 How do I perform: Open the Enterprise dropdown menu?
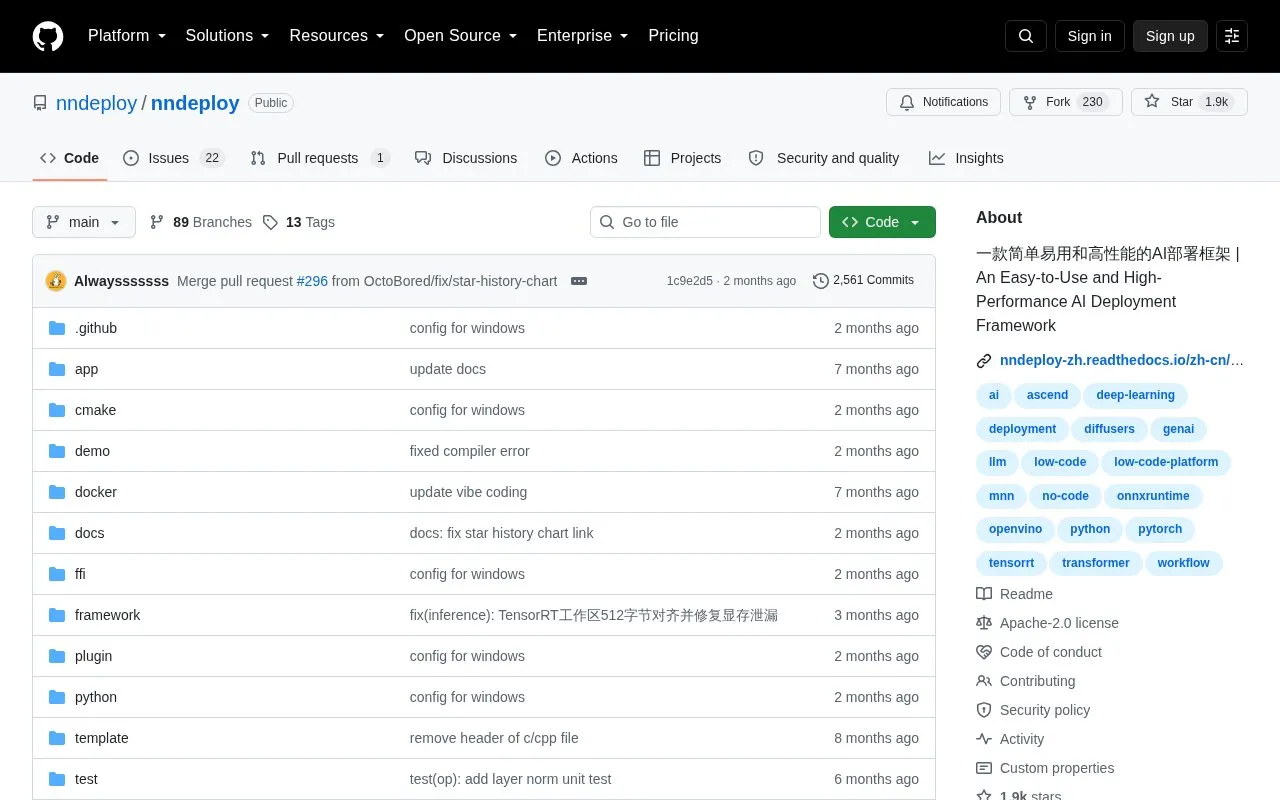pyautogui.click(x=583, y=36)
